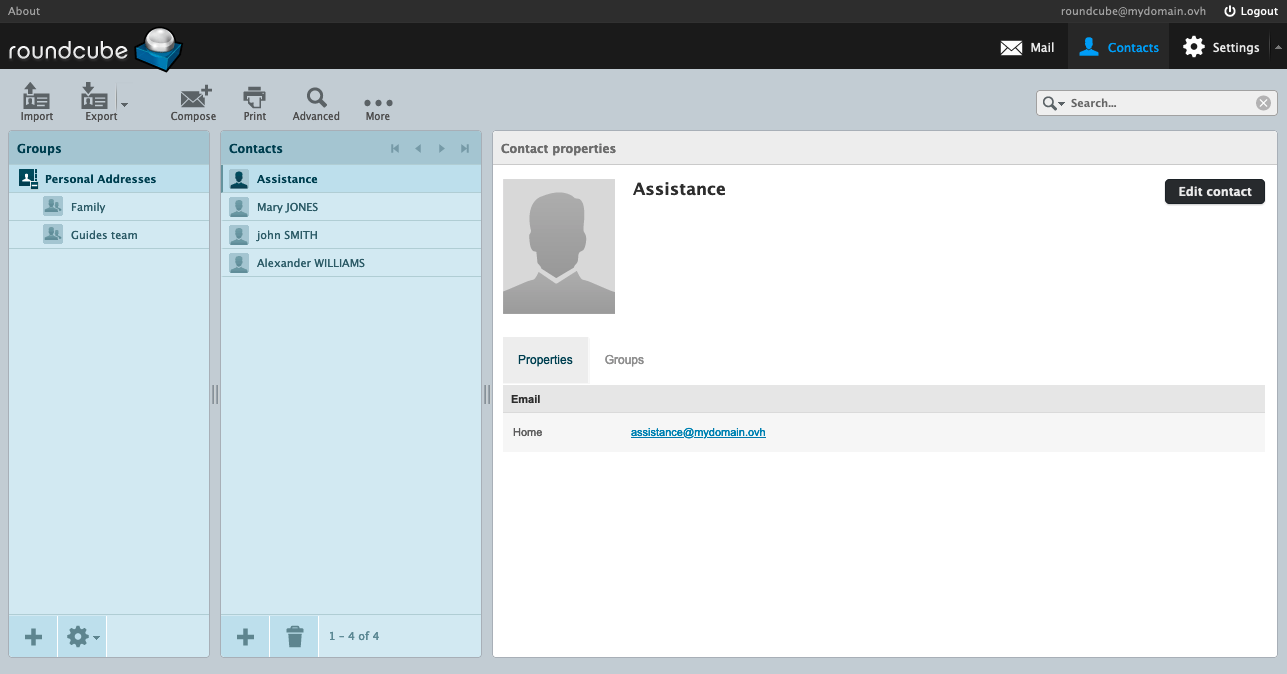Click the add contact plus button
The width and height of the screenshot is (1287, 674).
click(245, 637)
